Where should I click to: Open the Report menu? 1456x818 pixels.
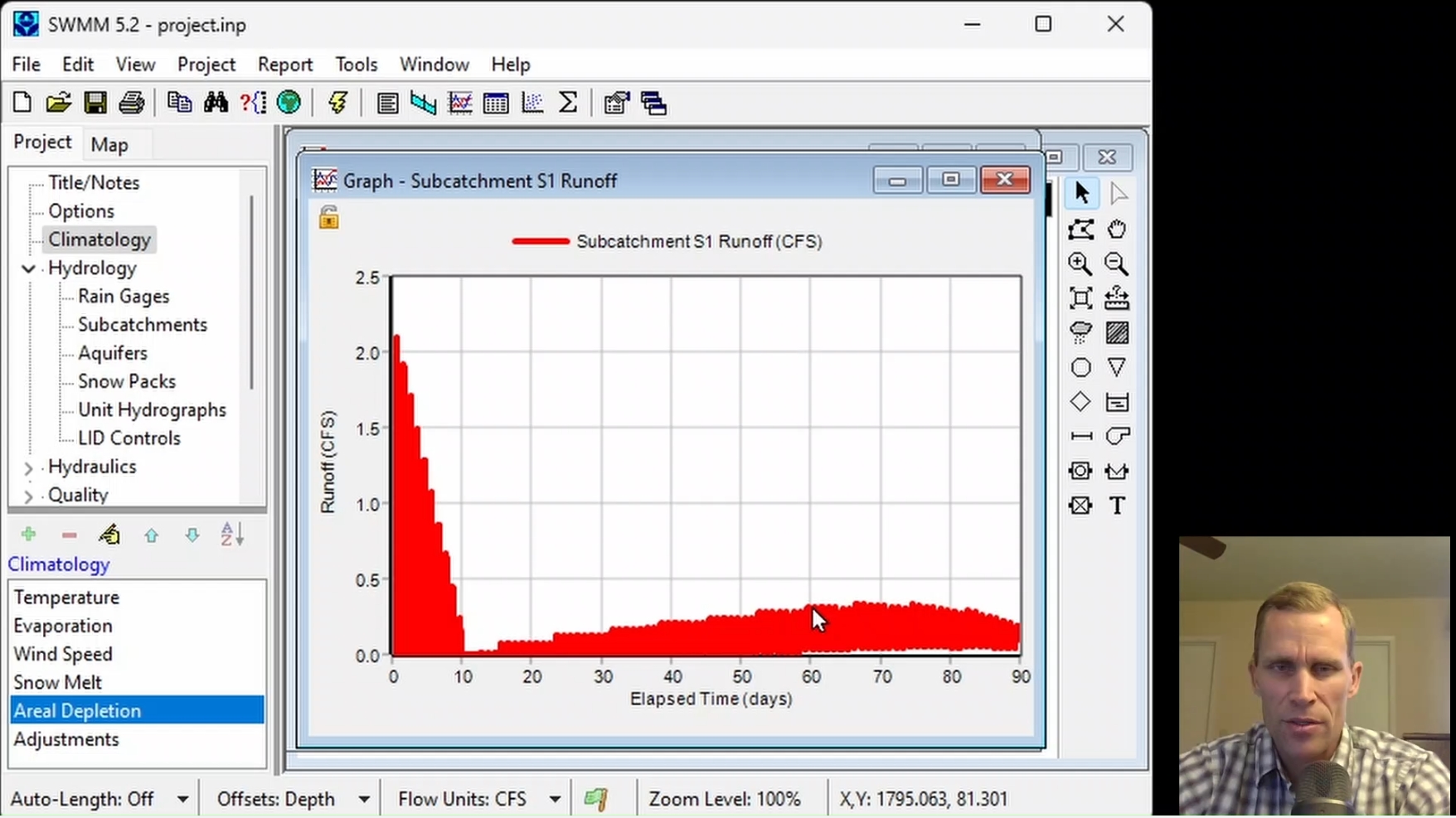285,65
